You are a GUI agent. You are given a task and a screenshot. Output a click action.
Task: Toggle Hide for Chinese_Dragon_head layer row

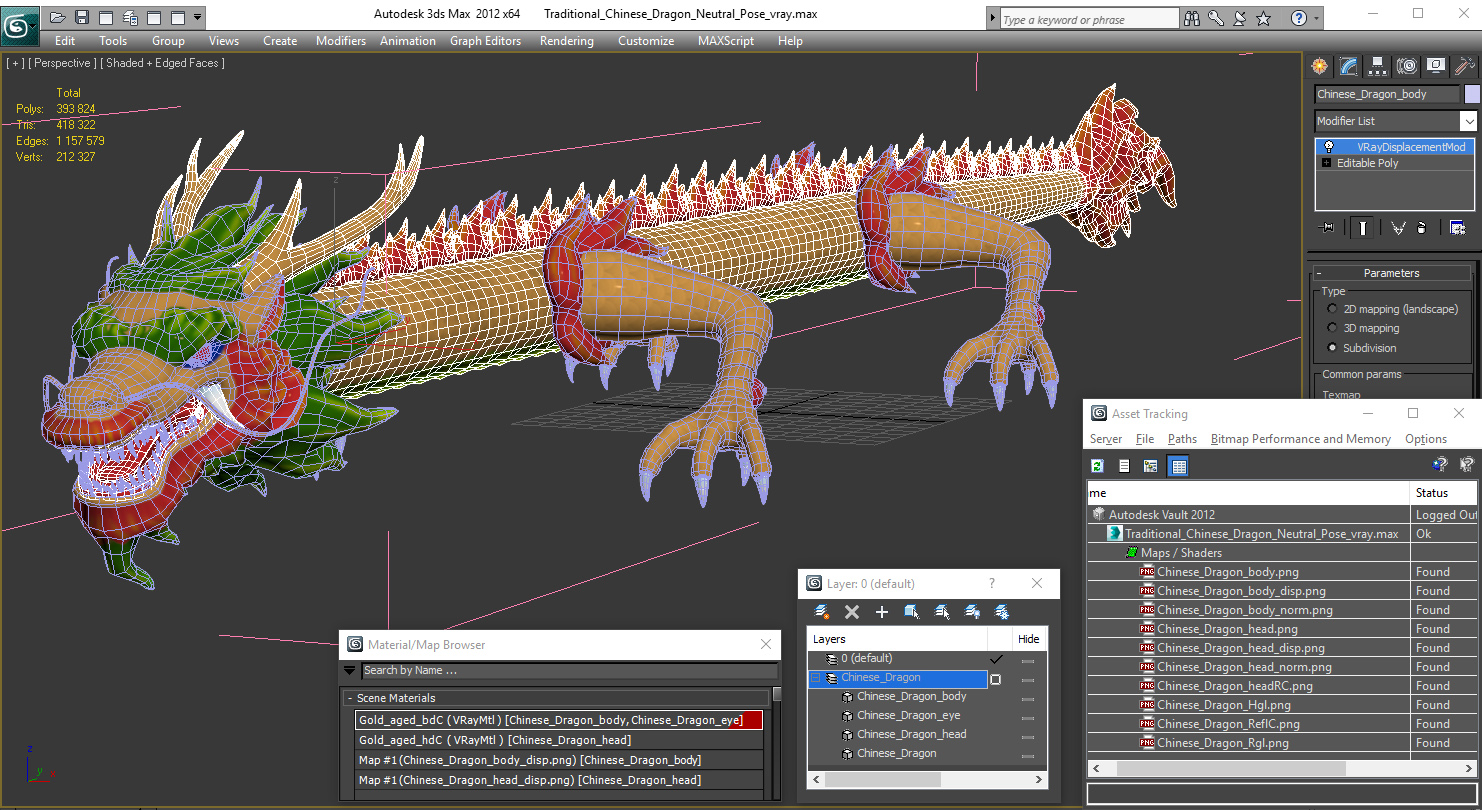coord(1028,735)
